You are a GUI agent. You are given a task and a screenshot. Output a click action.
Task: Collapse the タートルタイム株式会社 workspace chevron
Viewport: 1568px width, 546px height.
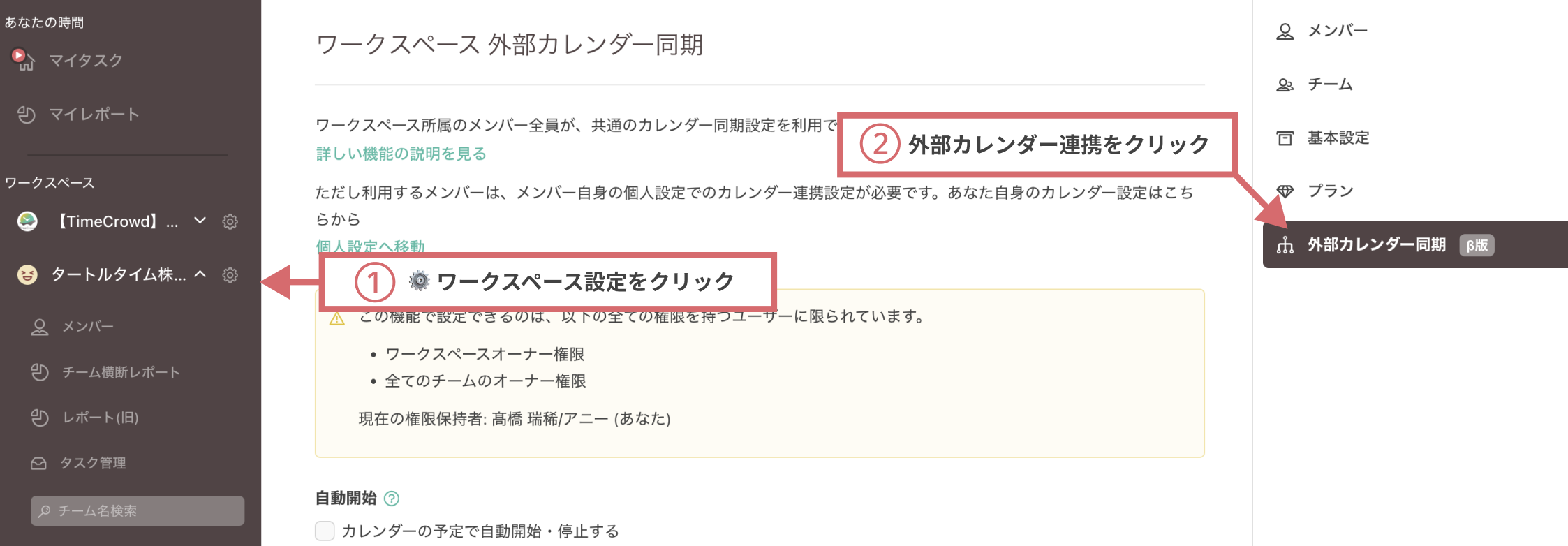tap(202, 274)
